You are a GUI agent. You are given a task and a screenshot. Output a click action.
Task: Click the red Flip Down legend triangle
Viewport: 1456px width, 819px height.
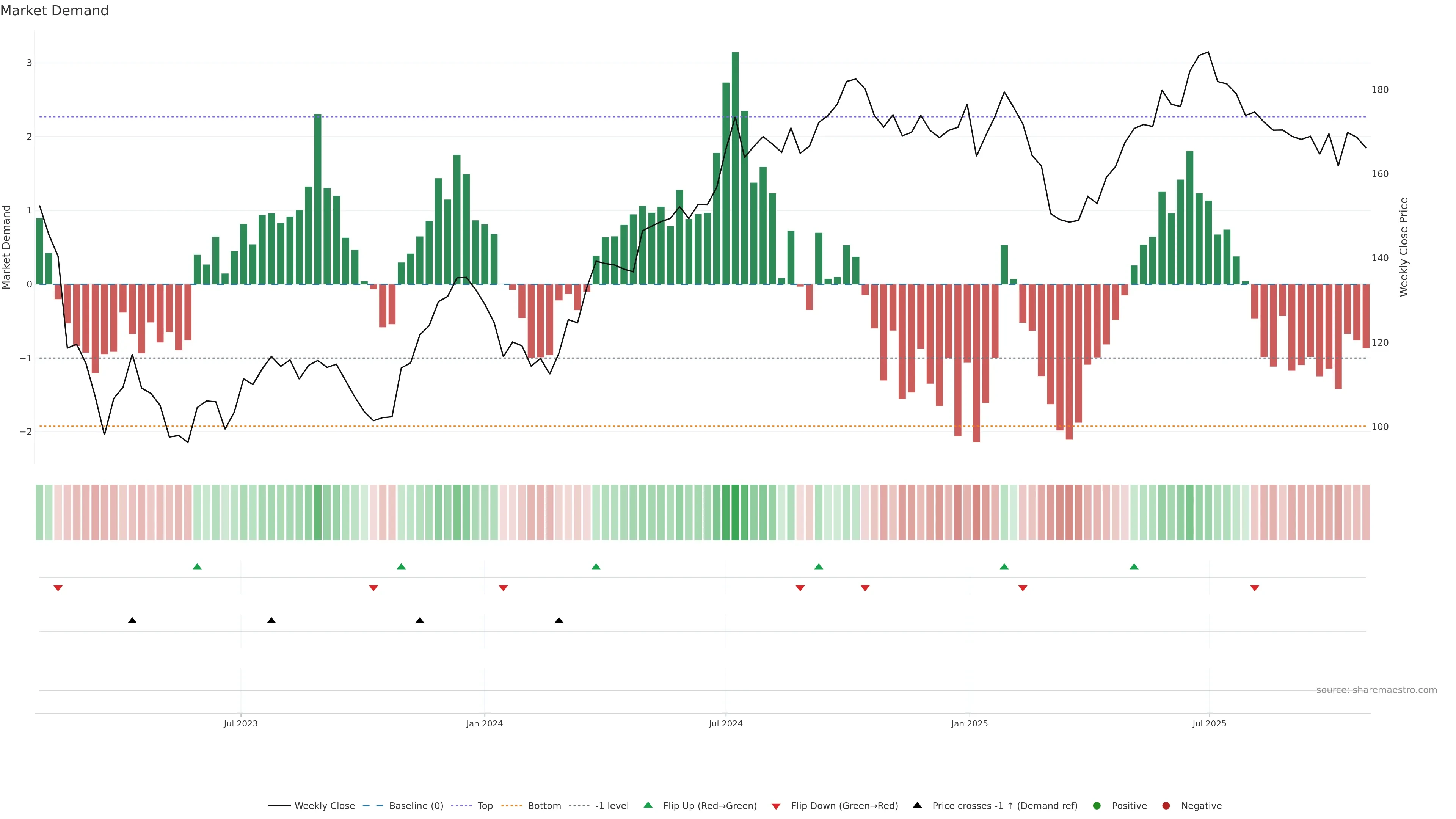click(776, 806)
